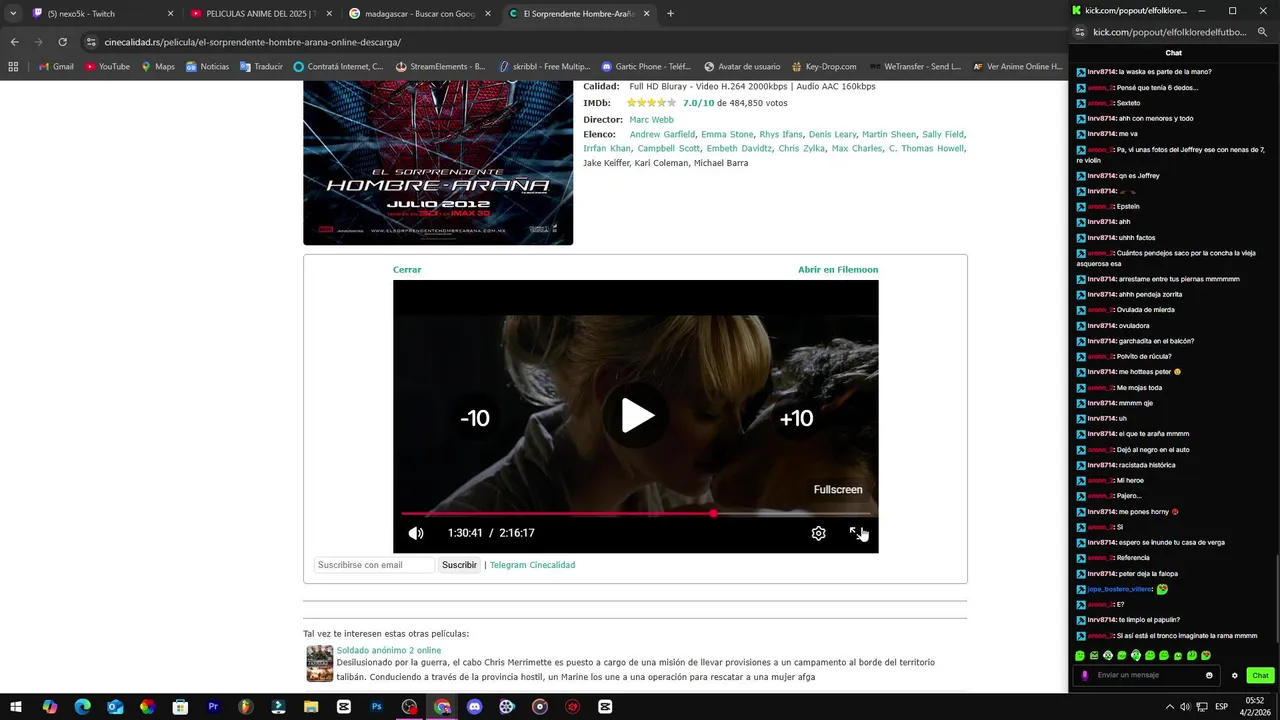The height and width of the screenshot is (720, 1280).
Task: Play the Spider-Man movie video
Action: click(637, 416)
